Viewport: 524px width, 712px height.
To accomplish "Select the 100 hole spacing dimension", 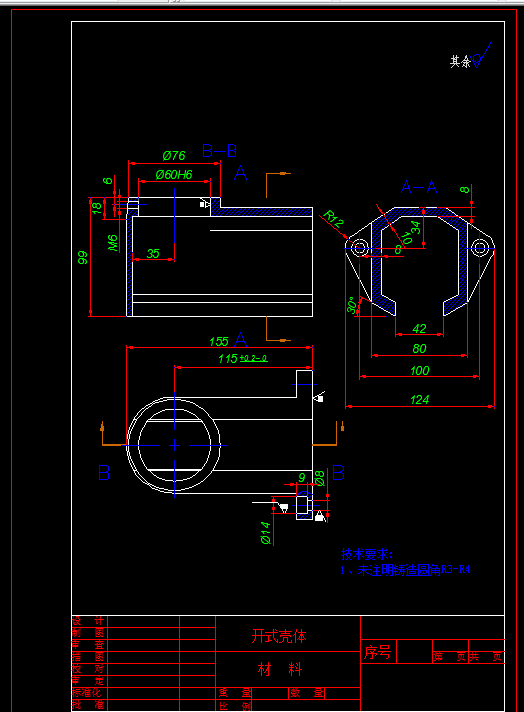I will pos(420,371).
